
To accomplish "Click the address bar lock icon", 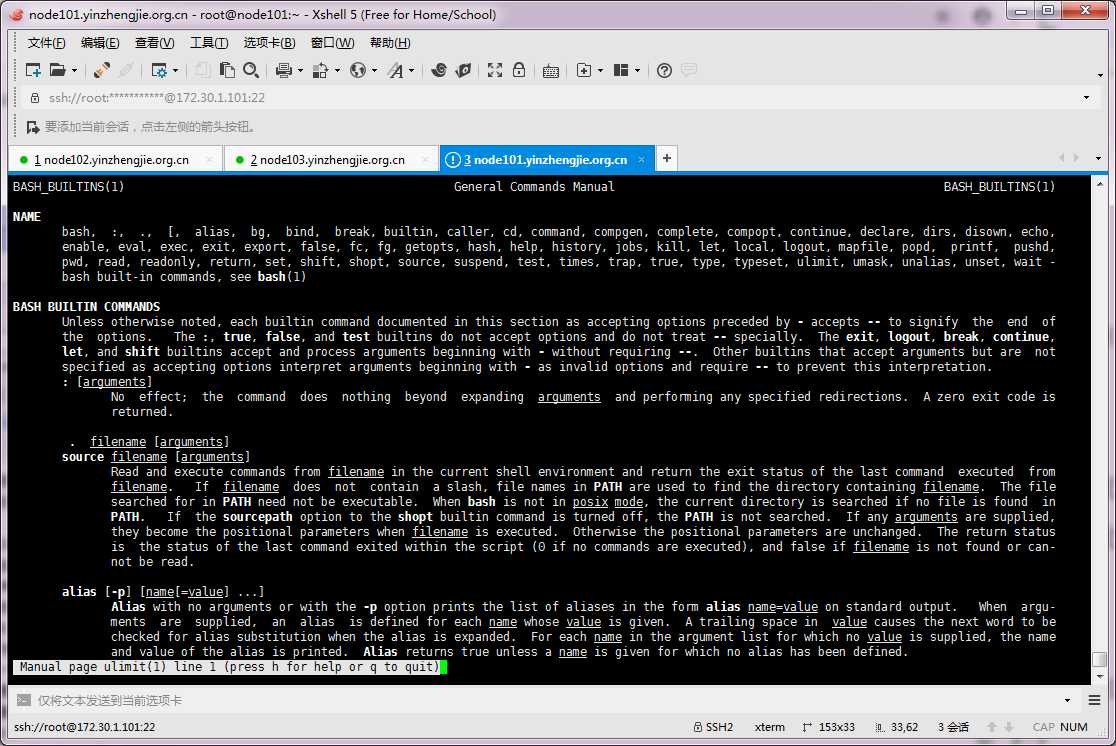I will [x=34, y=98].
